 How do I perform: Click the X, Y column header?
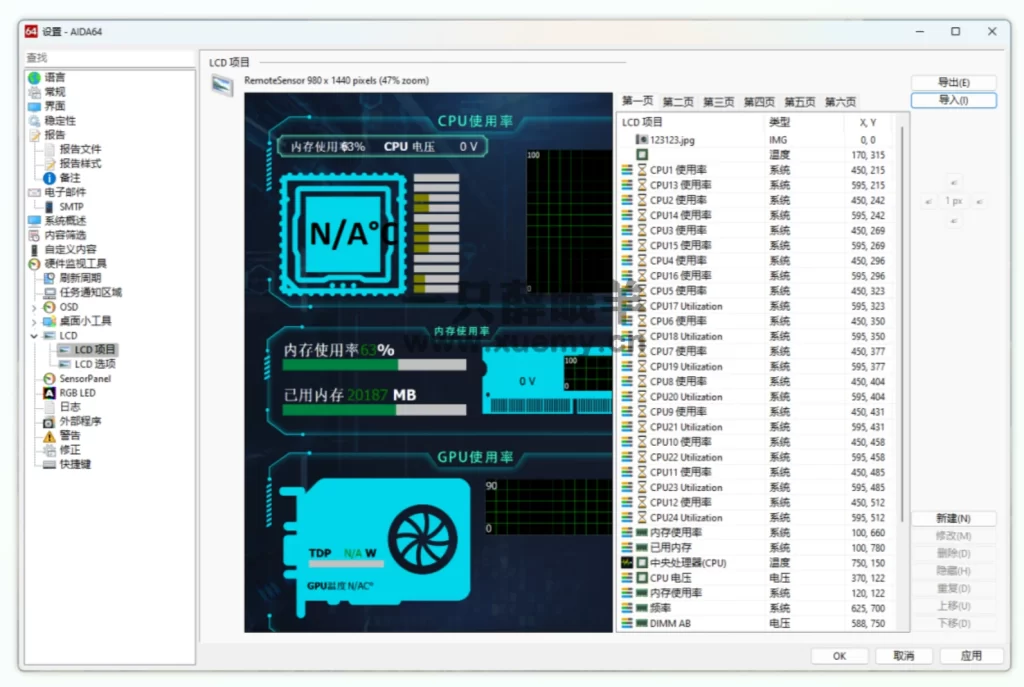[x=868, y=122]
